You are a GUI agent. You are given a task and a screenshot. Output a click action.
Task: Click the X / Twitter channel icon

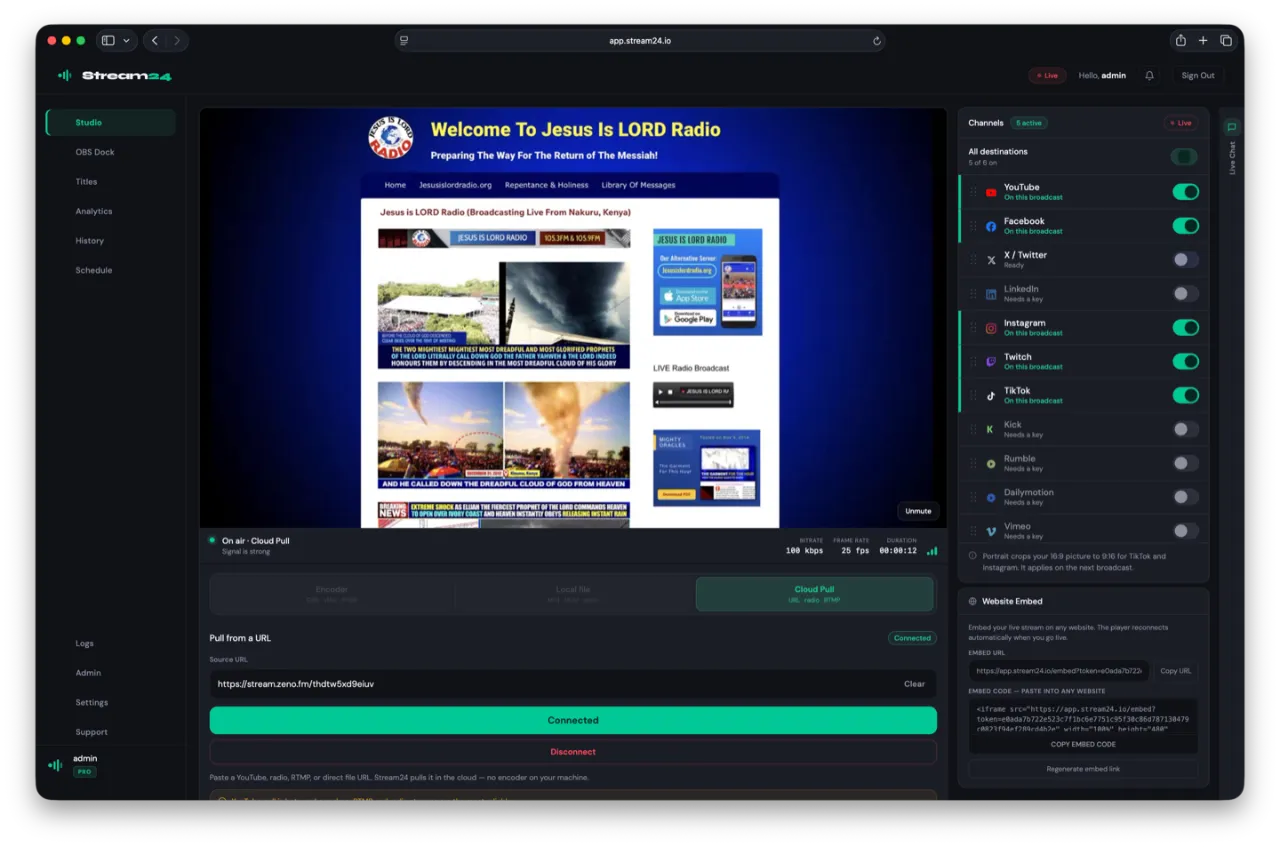pos(991,260)
